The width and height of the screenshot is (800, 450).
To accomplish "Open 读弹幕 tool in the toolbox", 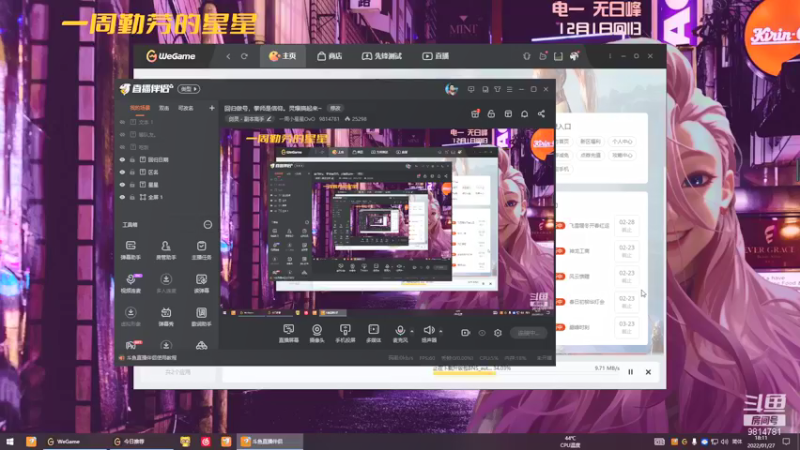I will tap(201, 284).
